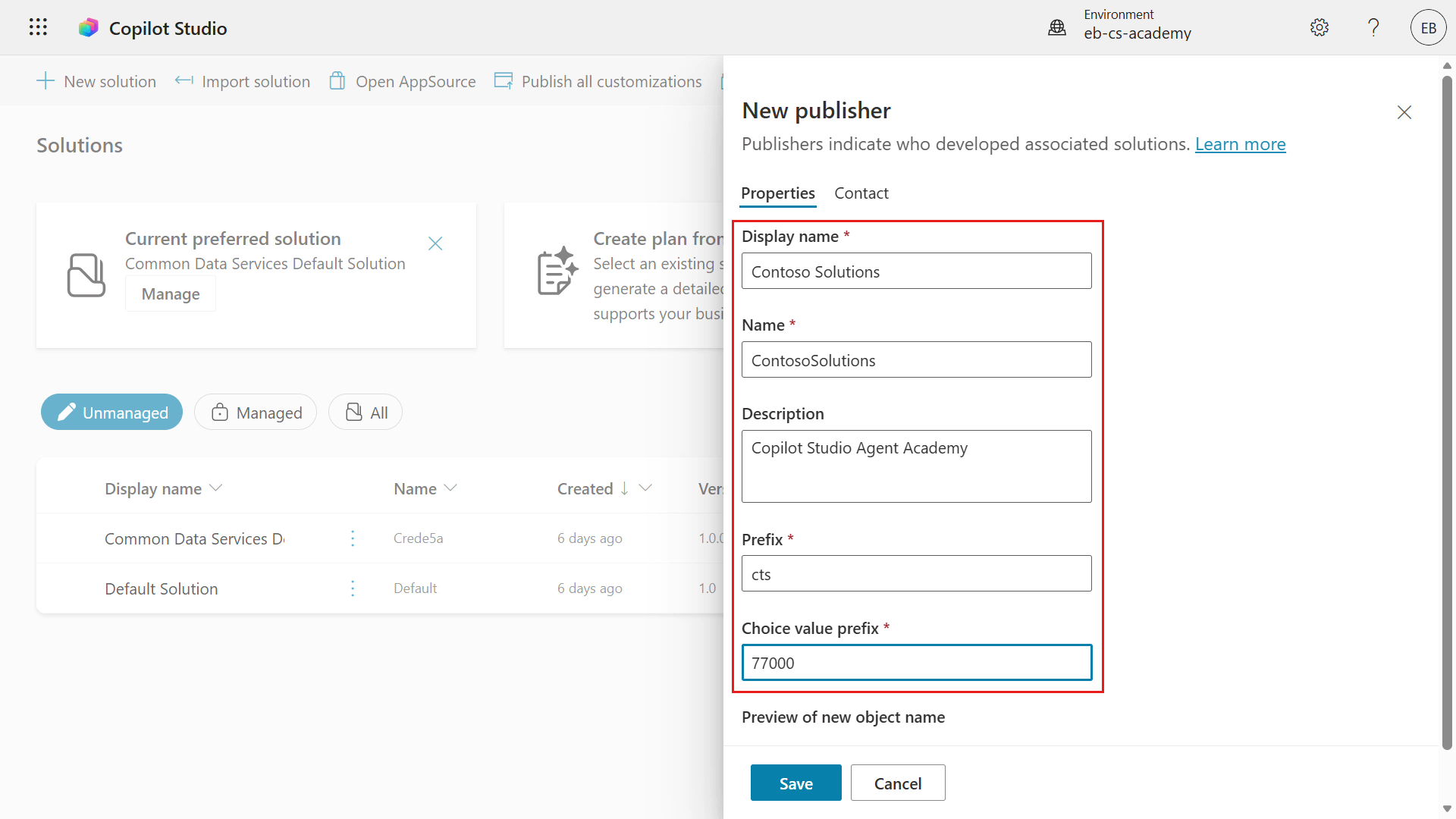Screen dimensions: 1456x819
Task: Open the help question mark icon
Action: click(x=1373, y=27)
